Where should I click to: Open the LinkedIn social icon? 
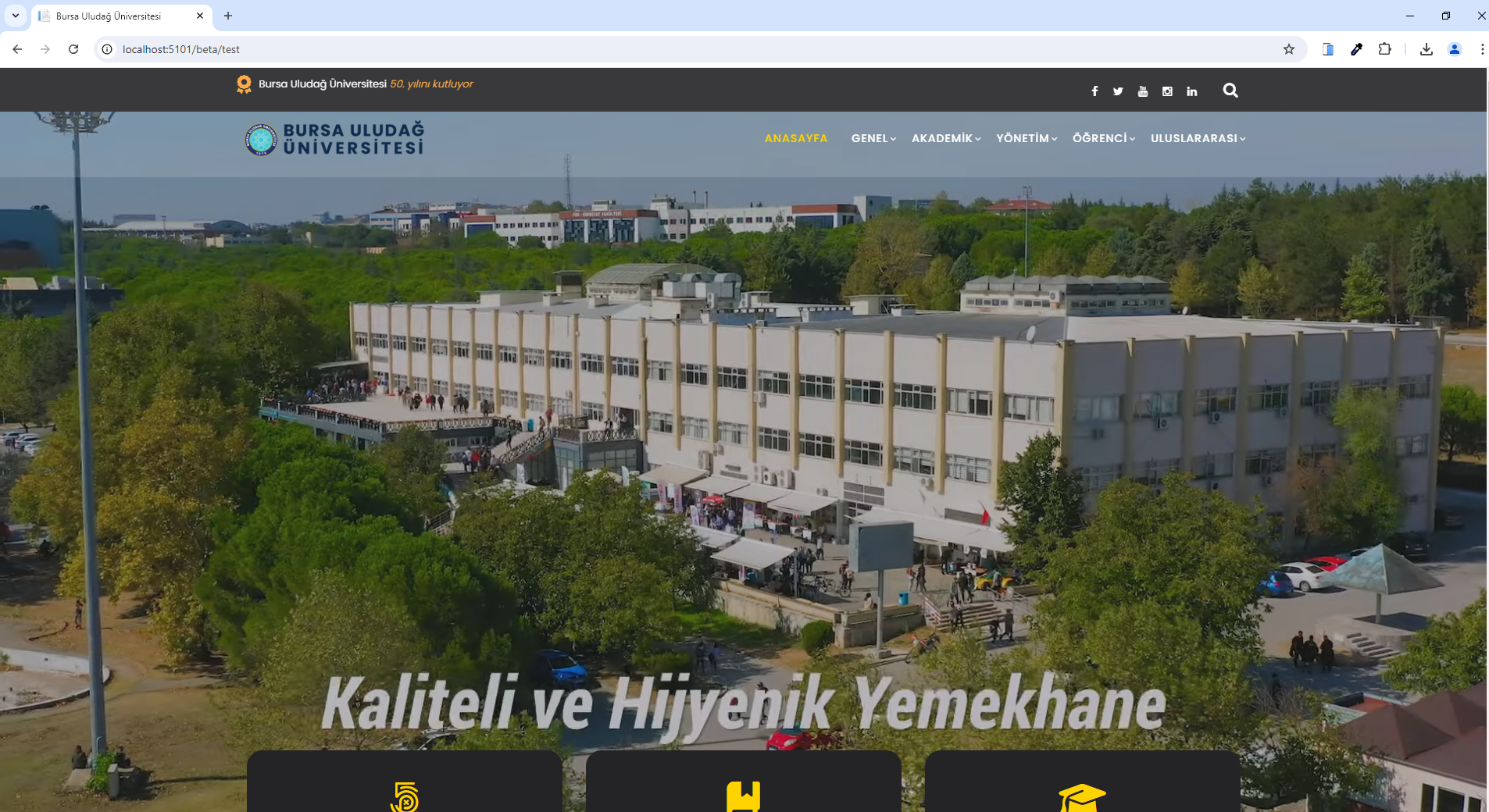[1191, 91]
